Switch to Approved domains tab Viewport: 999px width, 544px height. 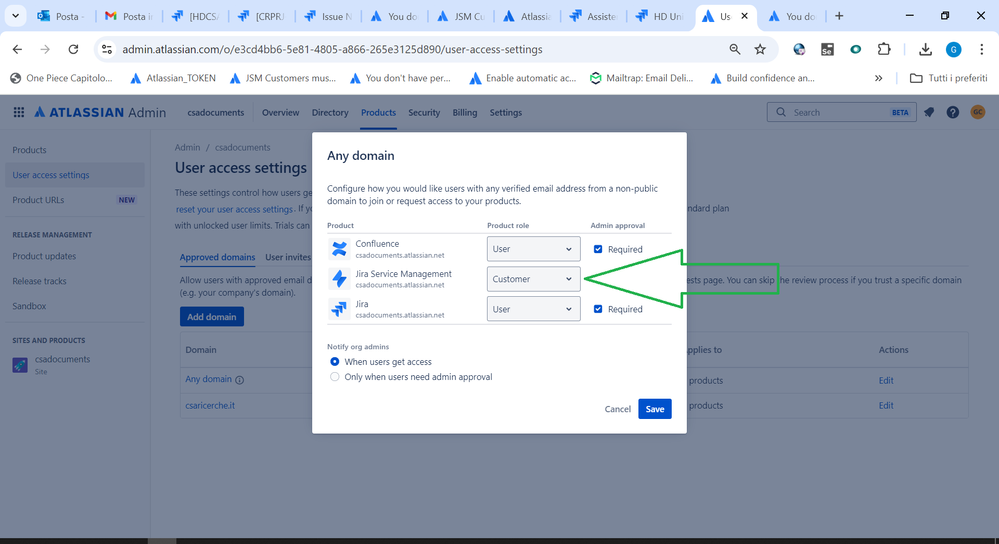tap(217, 257)
